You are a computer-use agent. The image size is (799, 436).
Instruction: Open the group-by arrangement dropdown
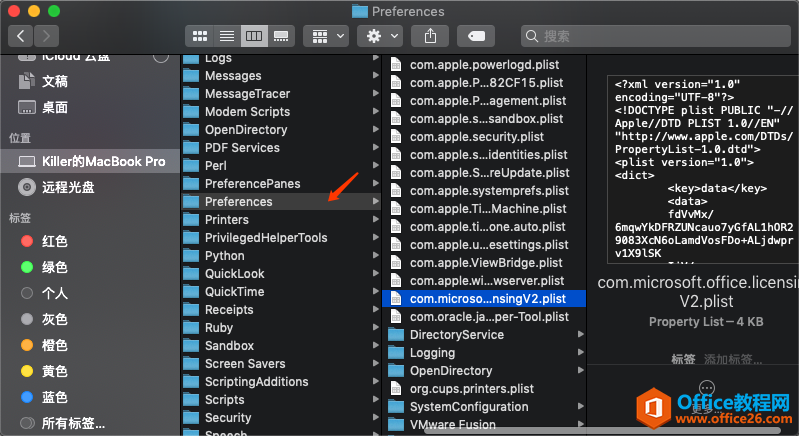click(x=326, y=36)
